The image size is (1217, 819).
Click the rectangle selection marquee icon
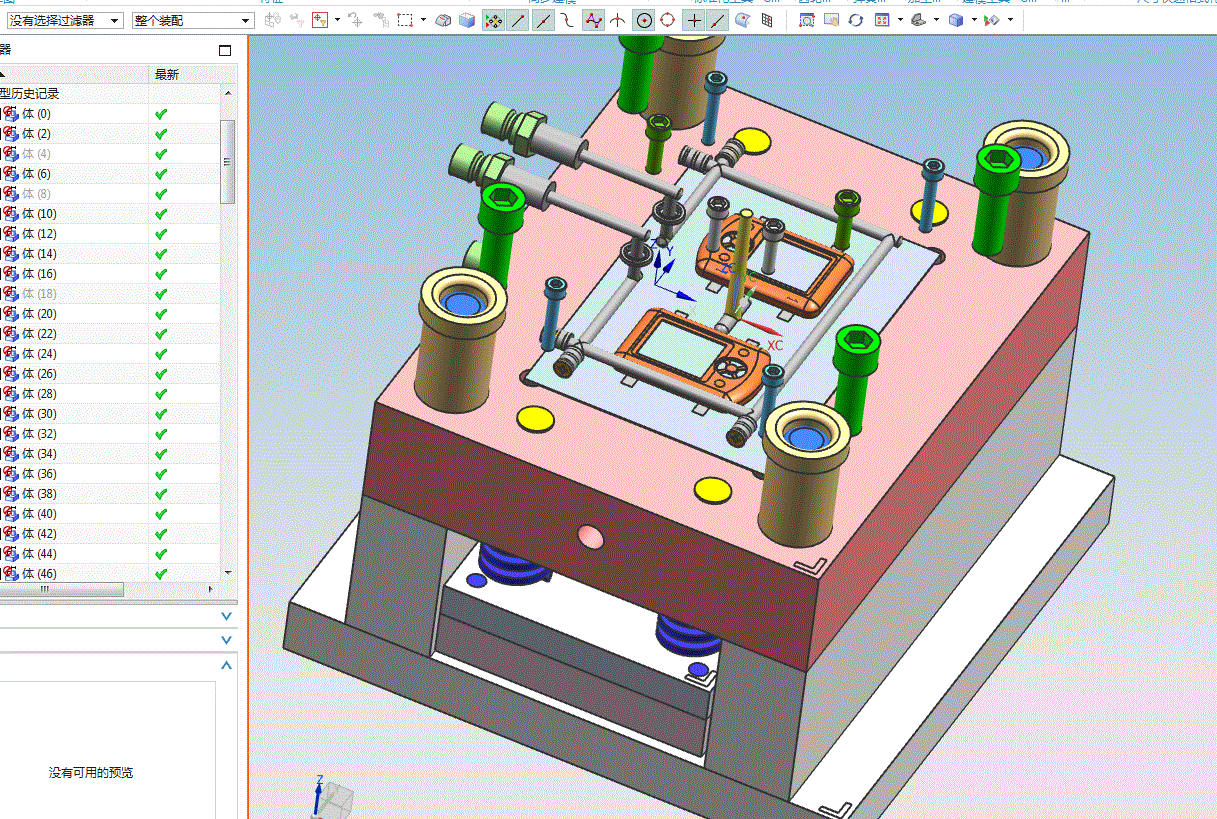coord(405,20)
